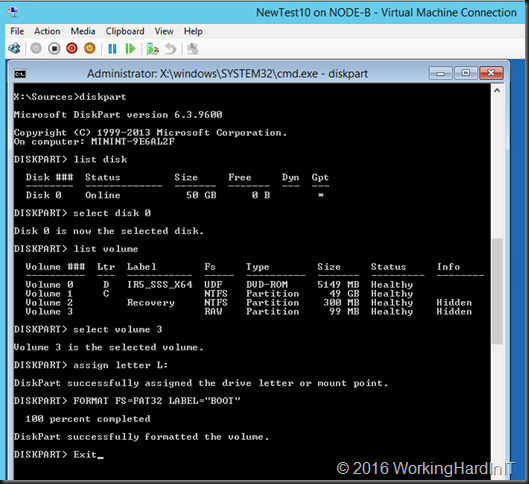Create a checkpoint with the toolbar icon

pos(152,49)
